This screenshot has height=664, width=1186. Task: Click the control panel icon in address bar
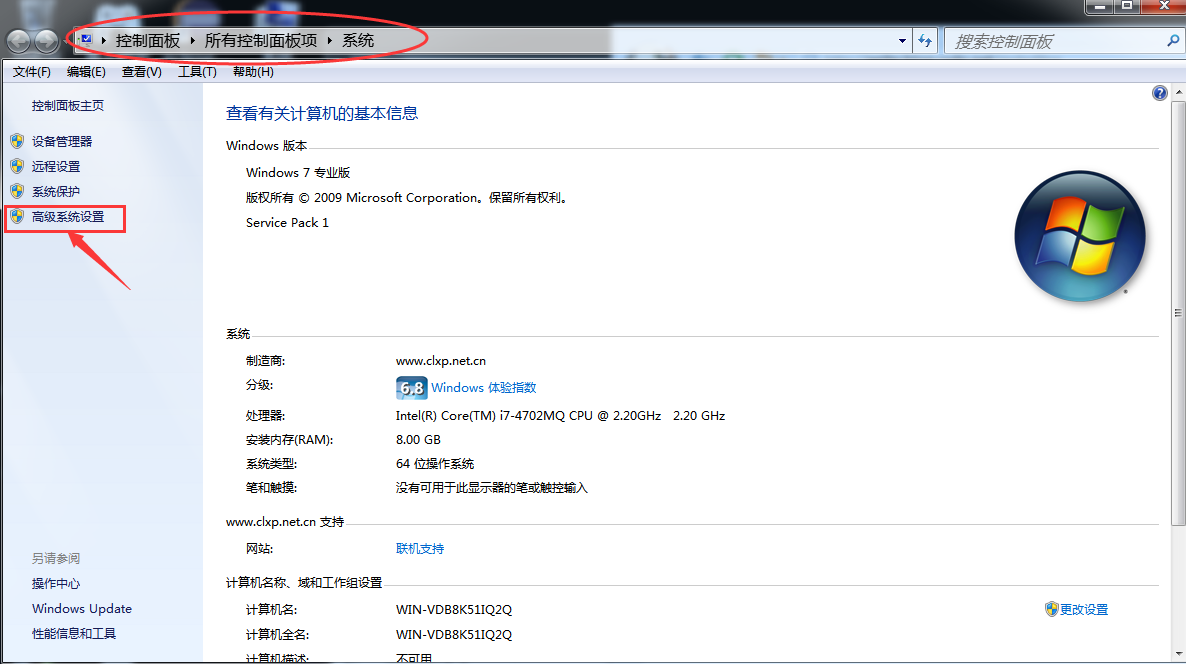click(x=86, y=40)
